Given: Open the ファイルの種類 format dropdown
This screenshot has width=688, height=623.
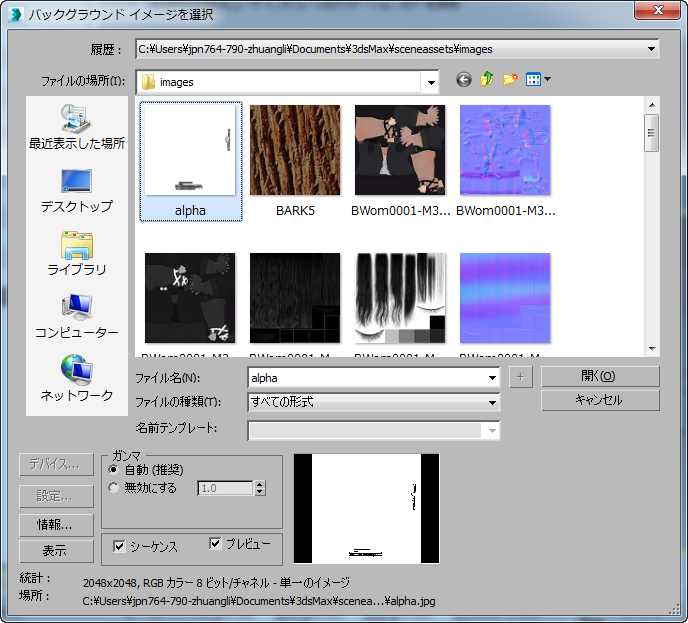Looking at the screenshot, I should point(492,402).
